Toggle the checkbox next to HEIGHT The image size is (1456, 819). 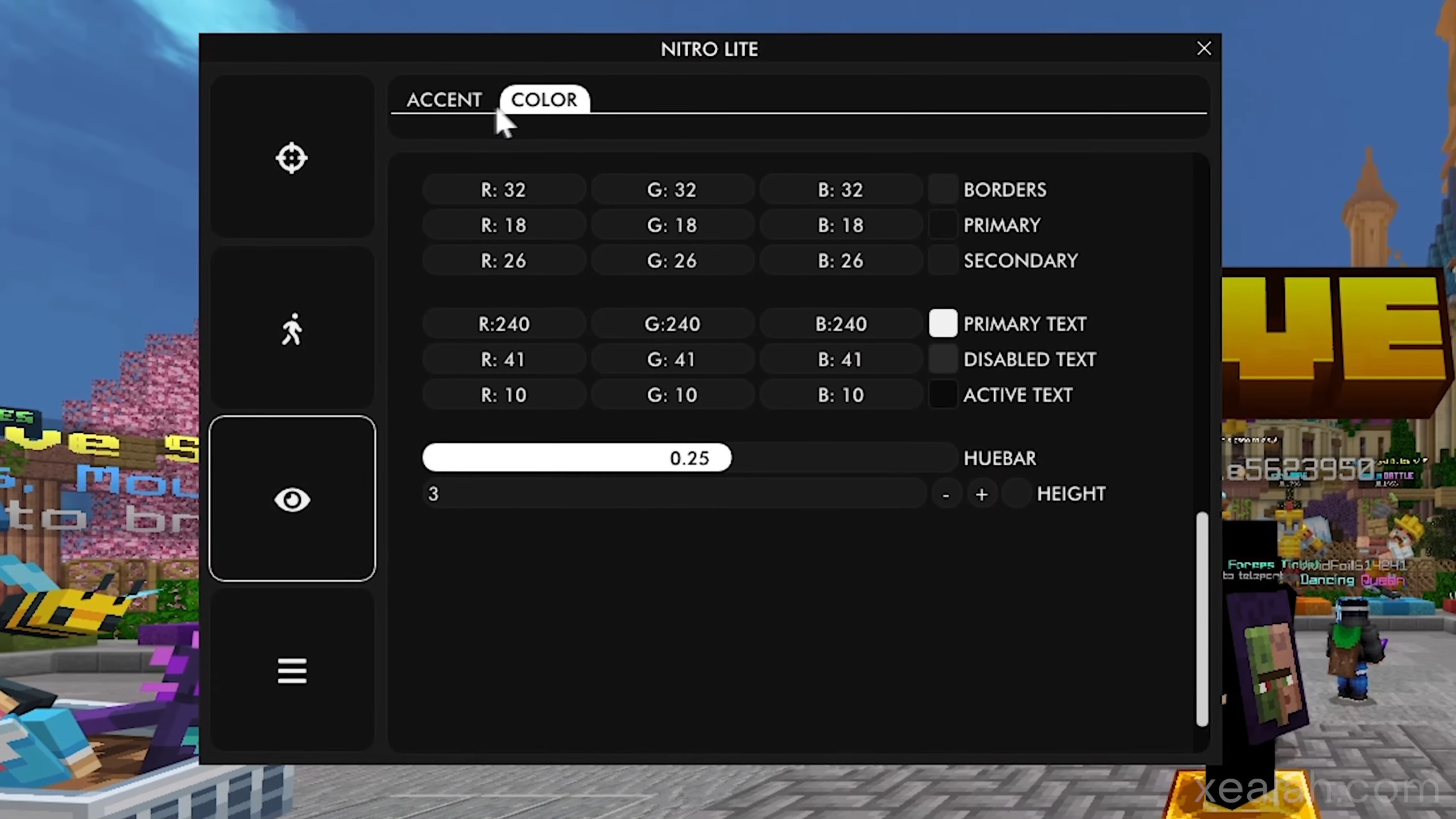[1016, 494]
